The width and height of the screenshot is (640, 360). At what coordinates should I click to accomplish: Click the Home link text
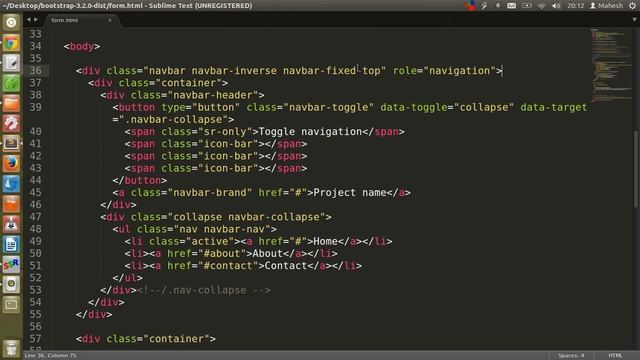point(325,241)
